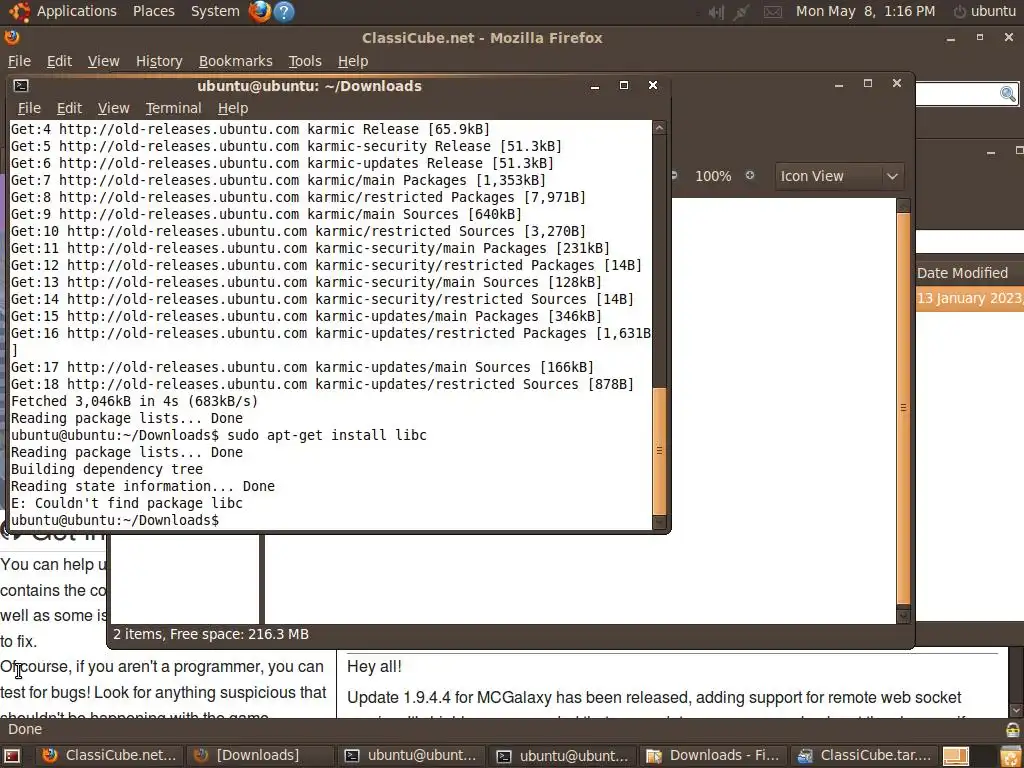1024x768 pixels.
Task: Open the ubuntu user session menu
Action: pos(985,11)
